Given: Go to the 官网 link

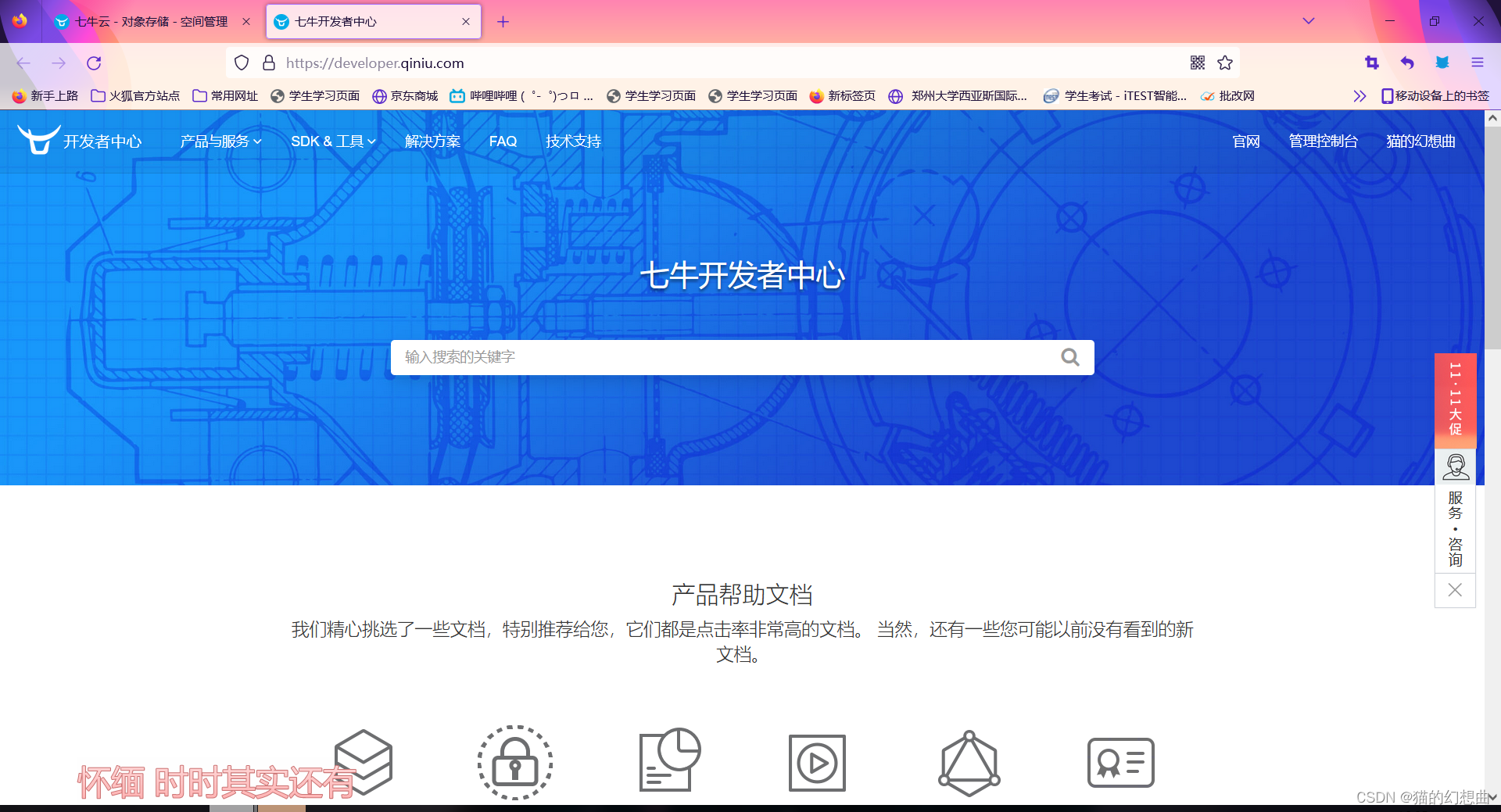Looking at the screenshot, I should point(1246,141).
